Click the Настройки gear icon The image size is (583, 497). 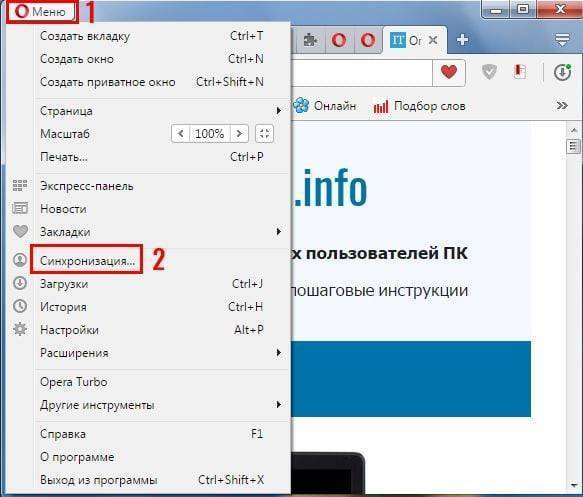point(20,329)
